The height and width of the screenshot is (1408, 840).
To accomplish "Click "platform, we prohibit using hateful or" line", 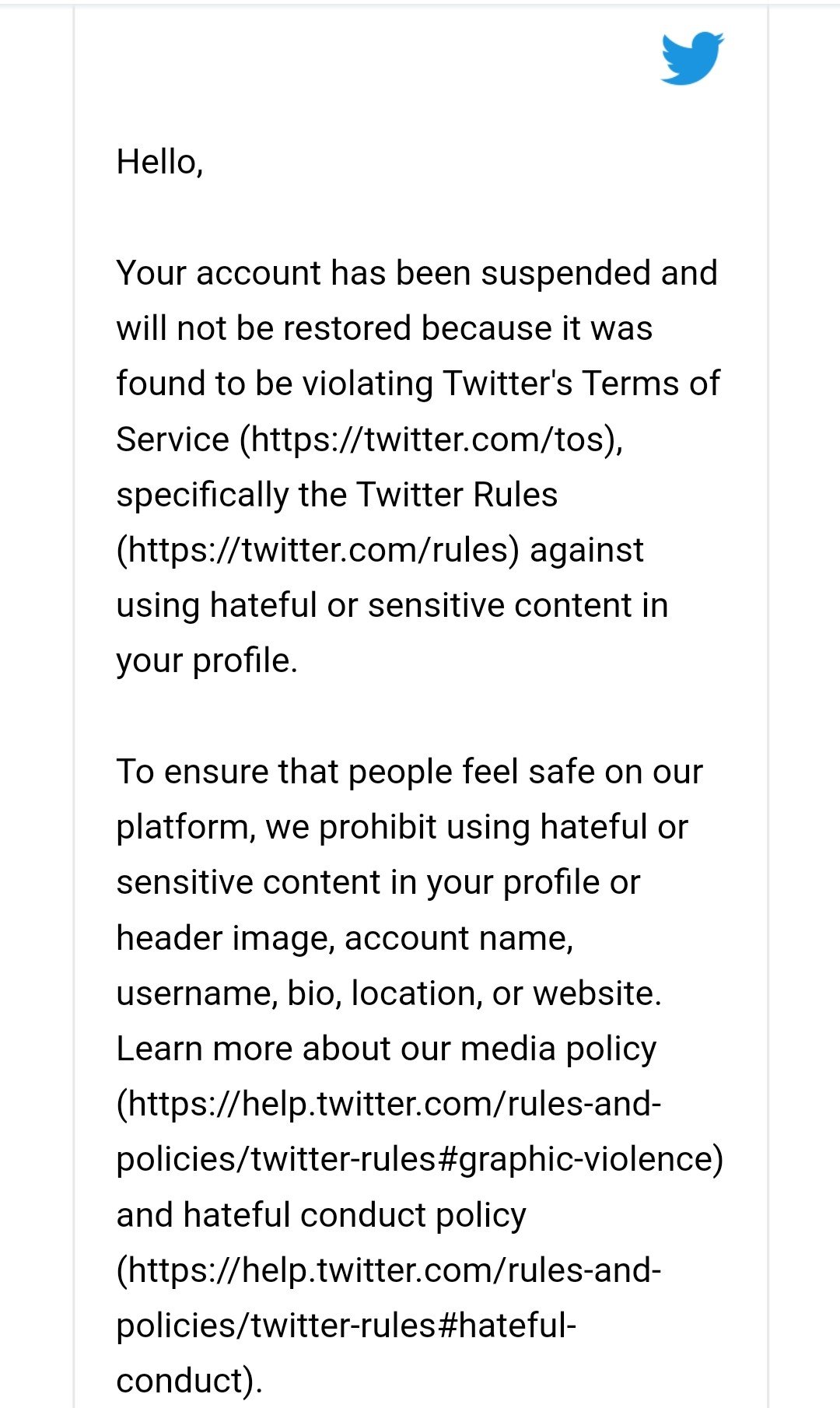I will coord(401,827).
